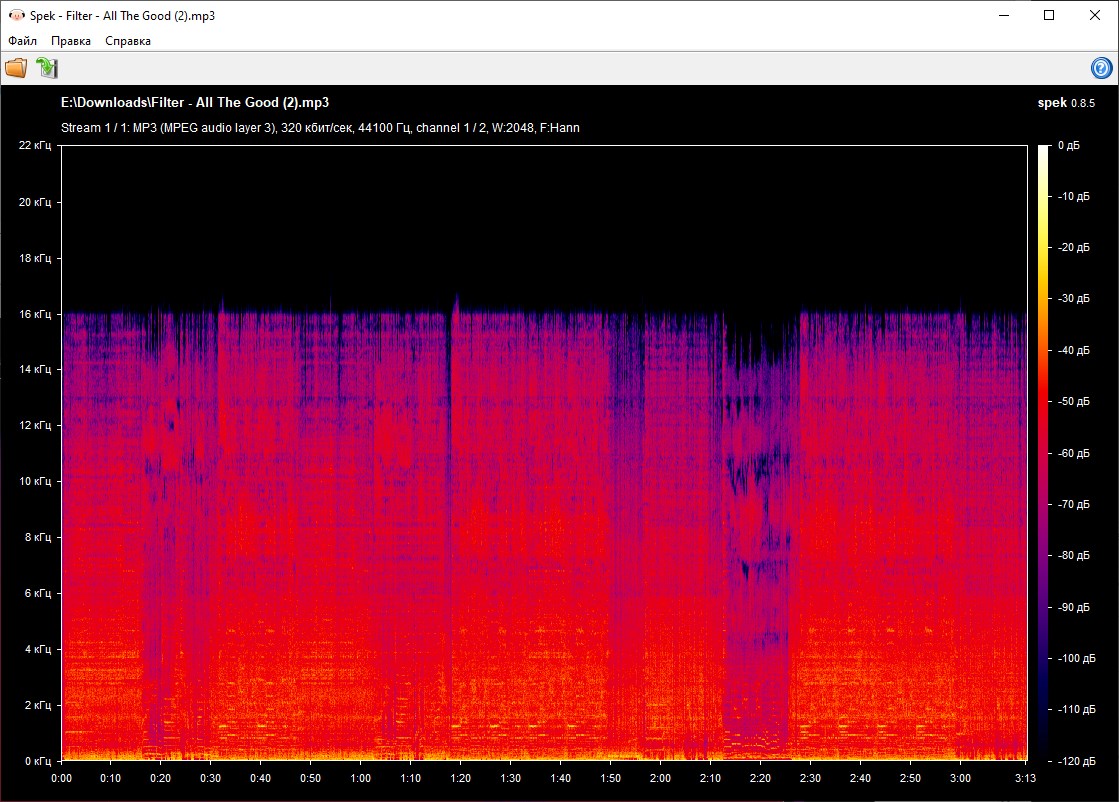The height and width of the screenshot is (802, 1119).
Task: Click the 16 кГц frequency axis label
Action: [x=34, y=314]
